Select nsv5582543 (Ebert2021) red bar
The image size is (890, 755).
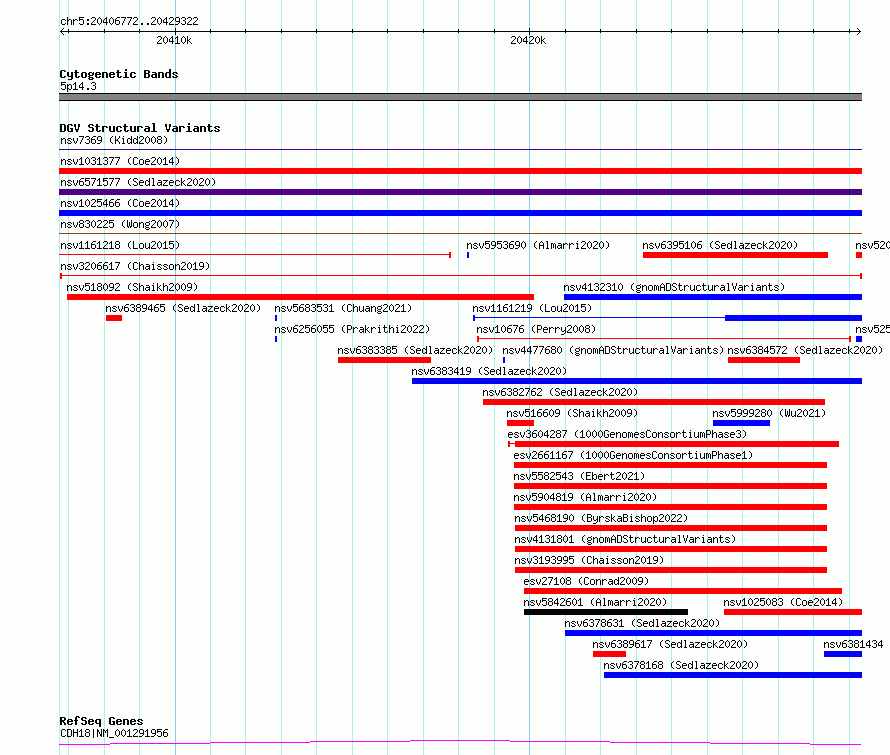pos(670,486)
